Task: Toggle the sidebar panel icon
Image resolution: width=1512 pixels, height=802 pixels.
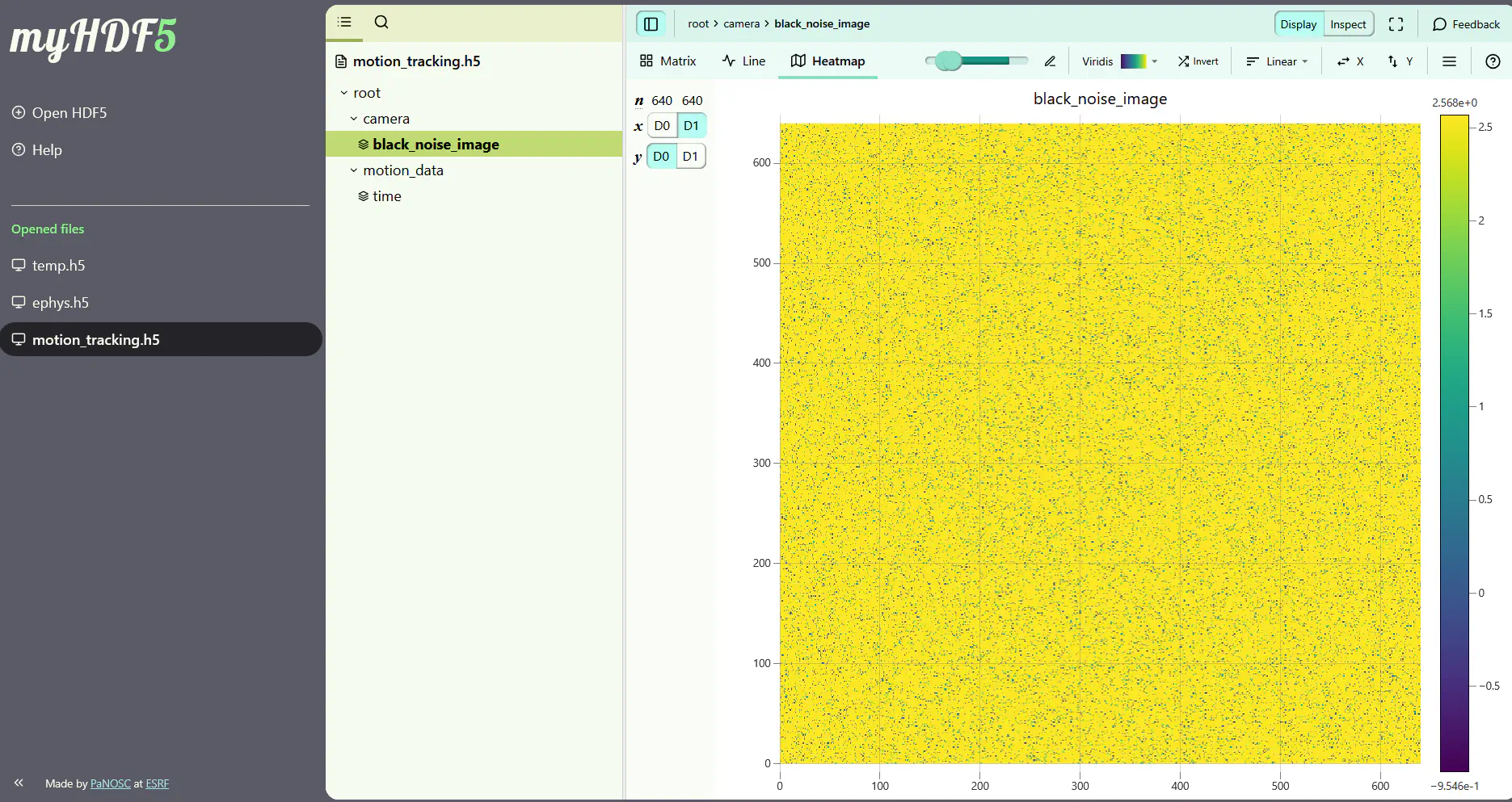Action: click(x=651, y=24)
